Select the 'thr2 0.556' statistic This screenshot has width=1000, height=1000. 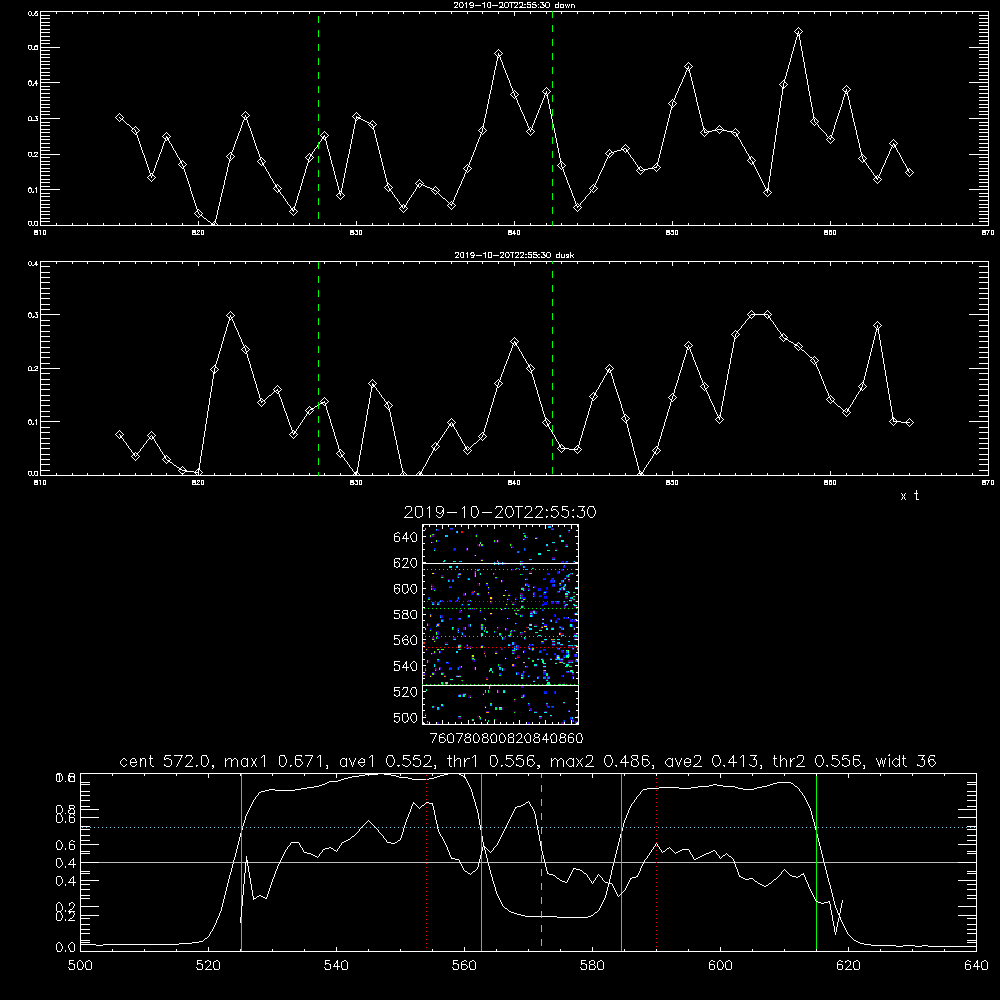click(819, 761)
